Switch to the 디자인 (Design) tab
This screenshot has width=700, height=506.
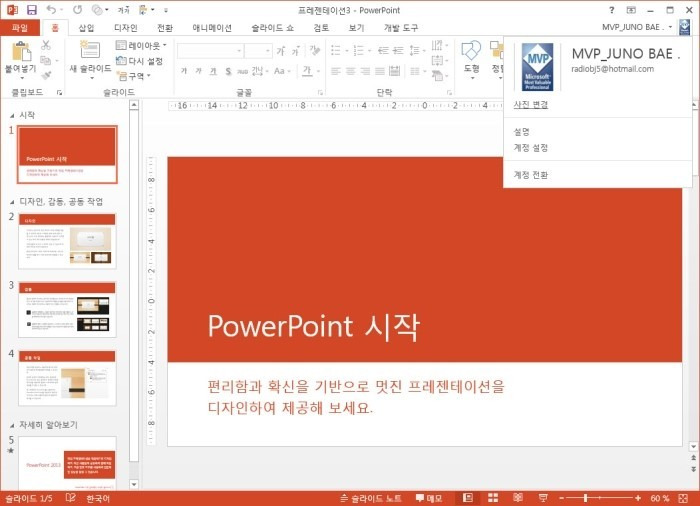(125, 28)
